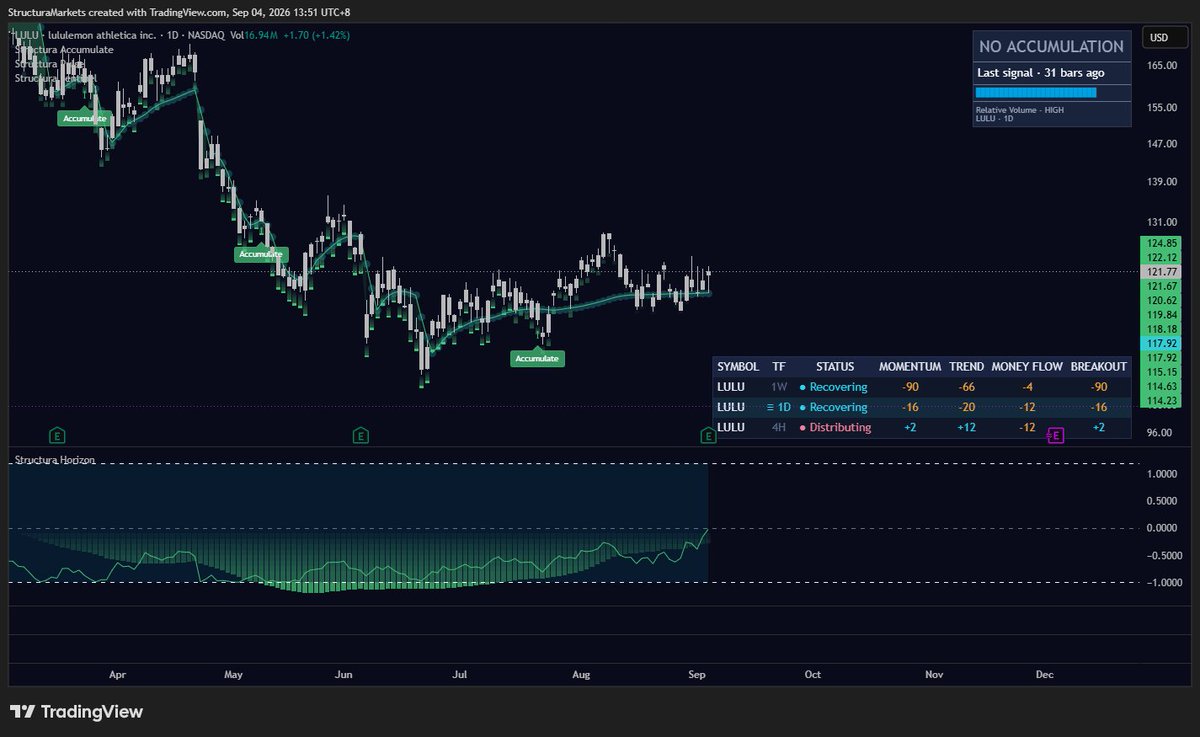Viewport: 1200px width, 737px height.
Task: Click the 121.77 current price label
Action: pos(1161,272)
